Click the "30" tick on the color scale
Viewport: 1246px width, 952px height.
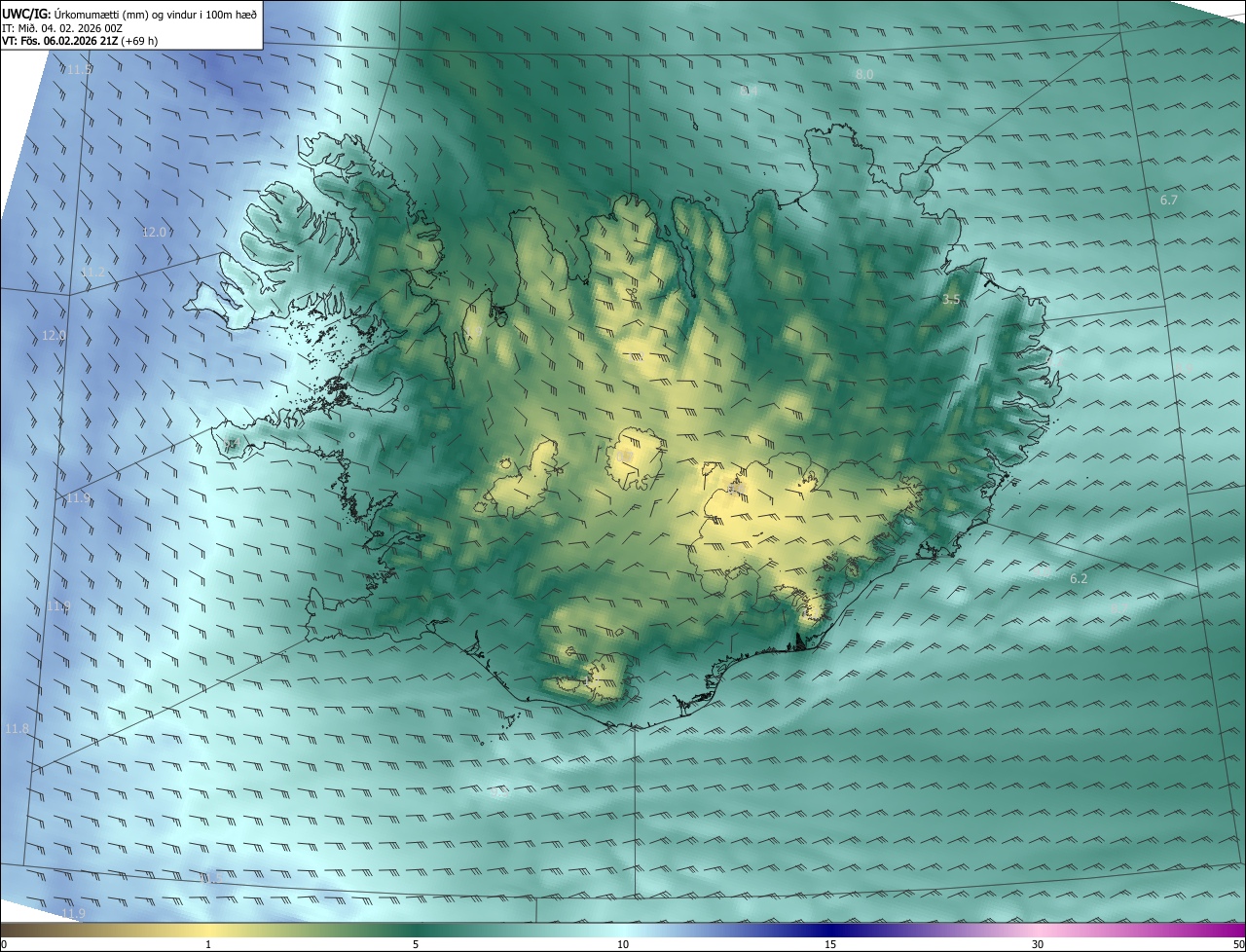pos(1038,944)
